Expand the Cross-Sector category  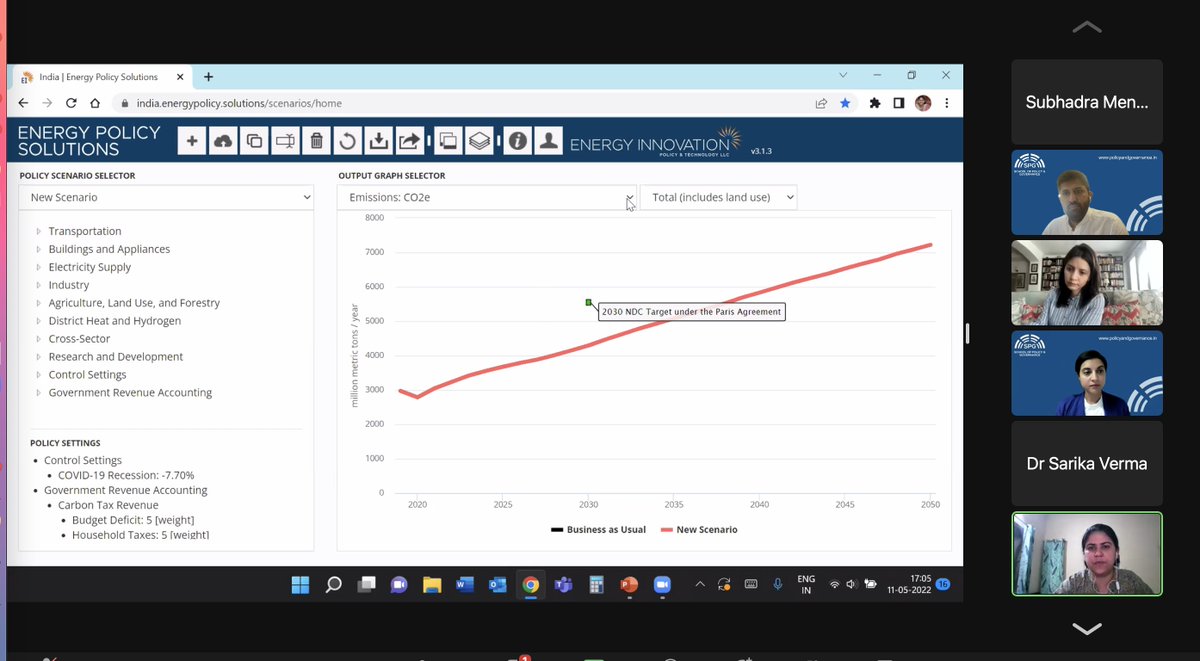click(79, 339)
